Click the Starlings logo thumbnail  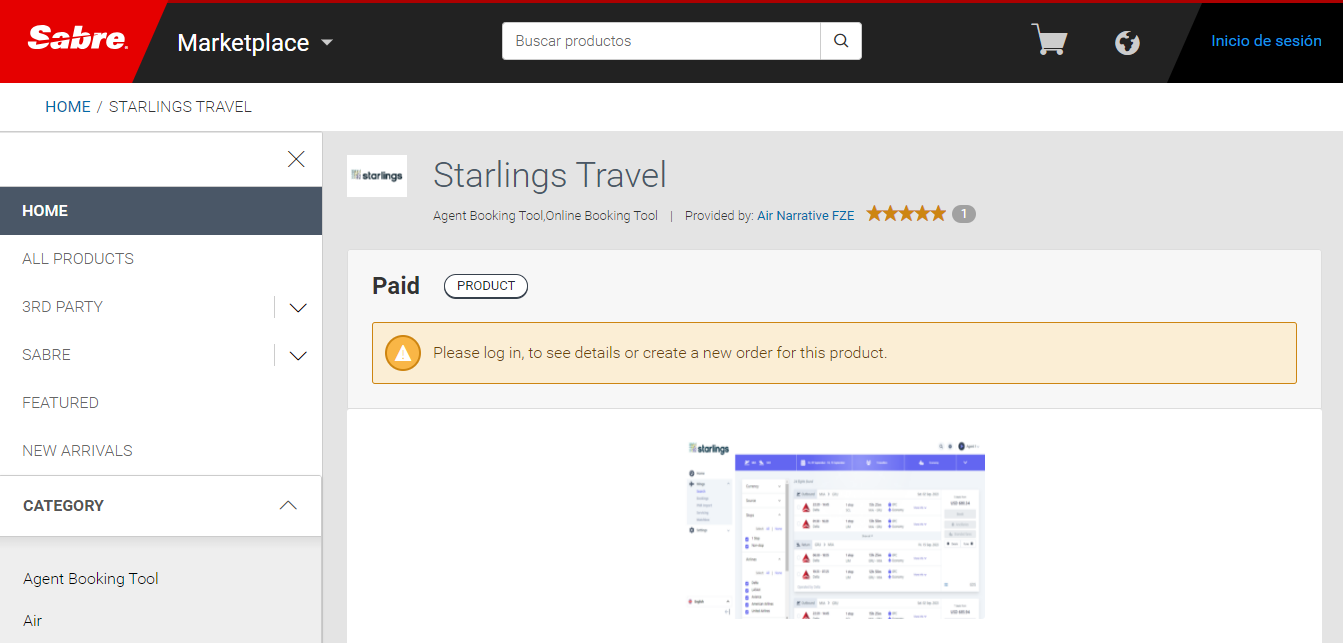(377, 176)
